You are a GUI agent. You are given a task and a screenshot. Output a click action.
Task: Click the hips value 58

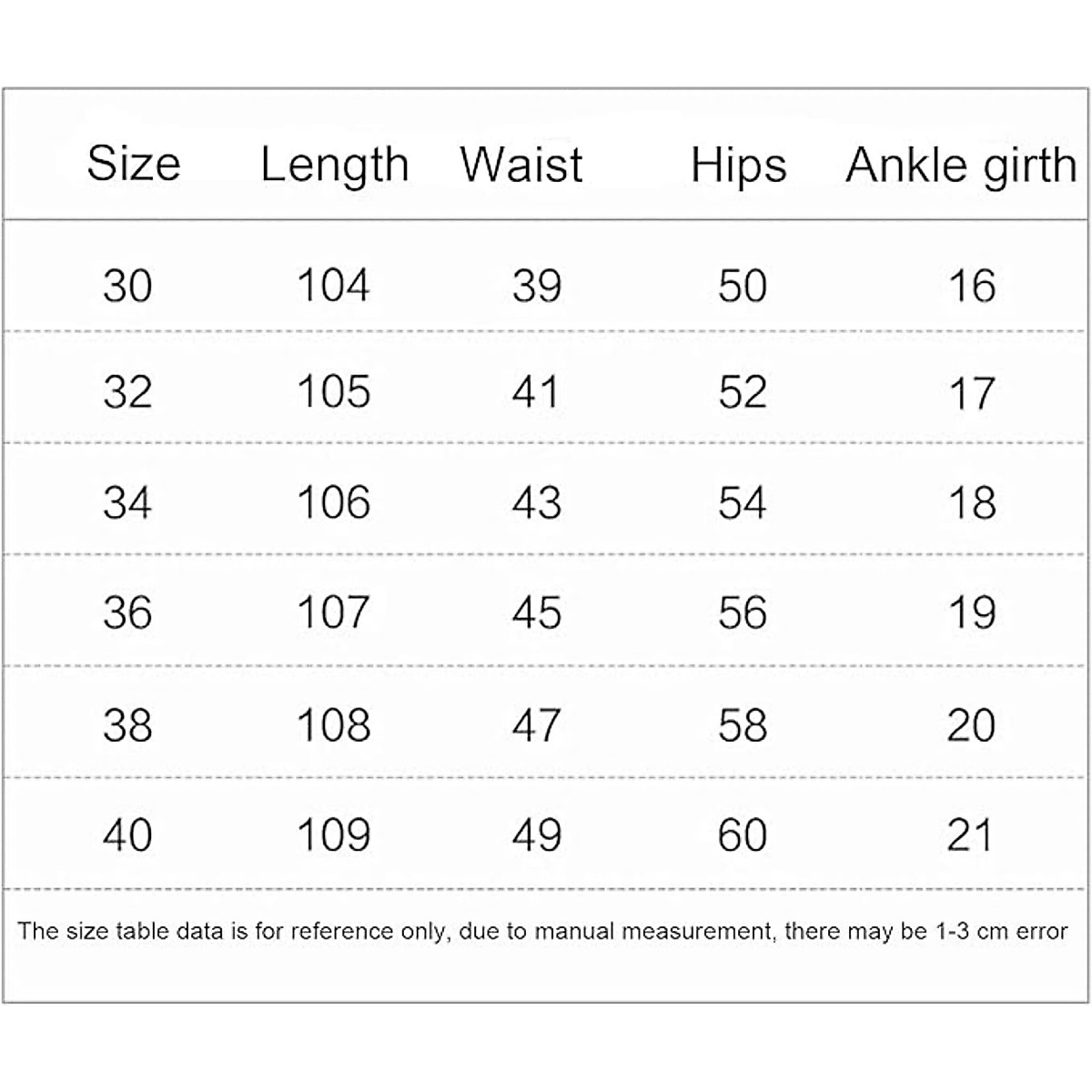[743, 725]
